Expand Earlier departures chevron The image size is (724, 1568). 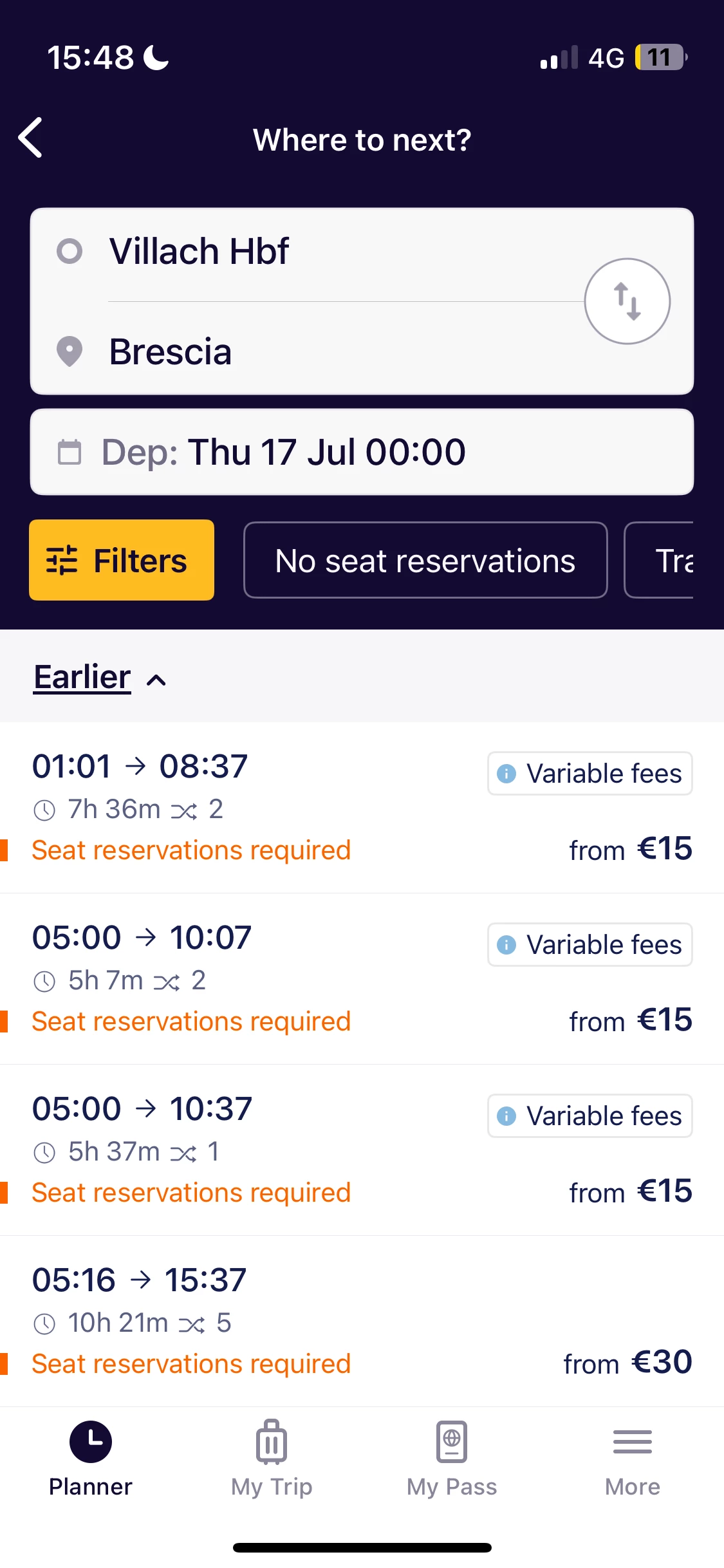156,680
